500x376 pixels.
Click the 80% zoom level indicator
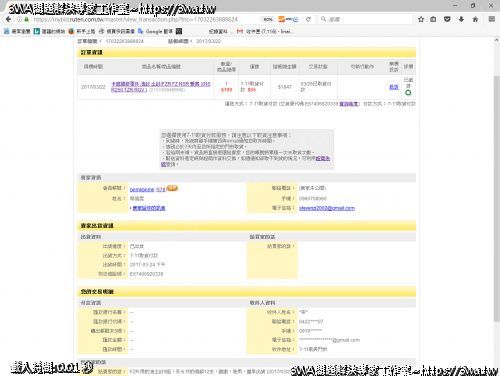[268, 19]
